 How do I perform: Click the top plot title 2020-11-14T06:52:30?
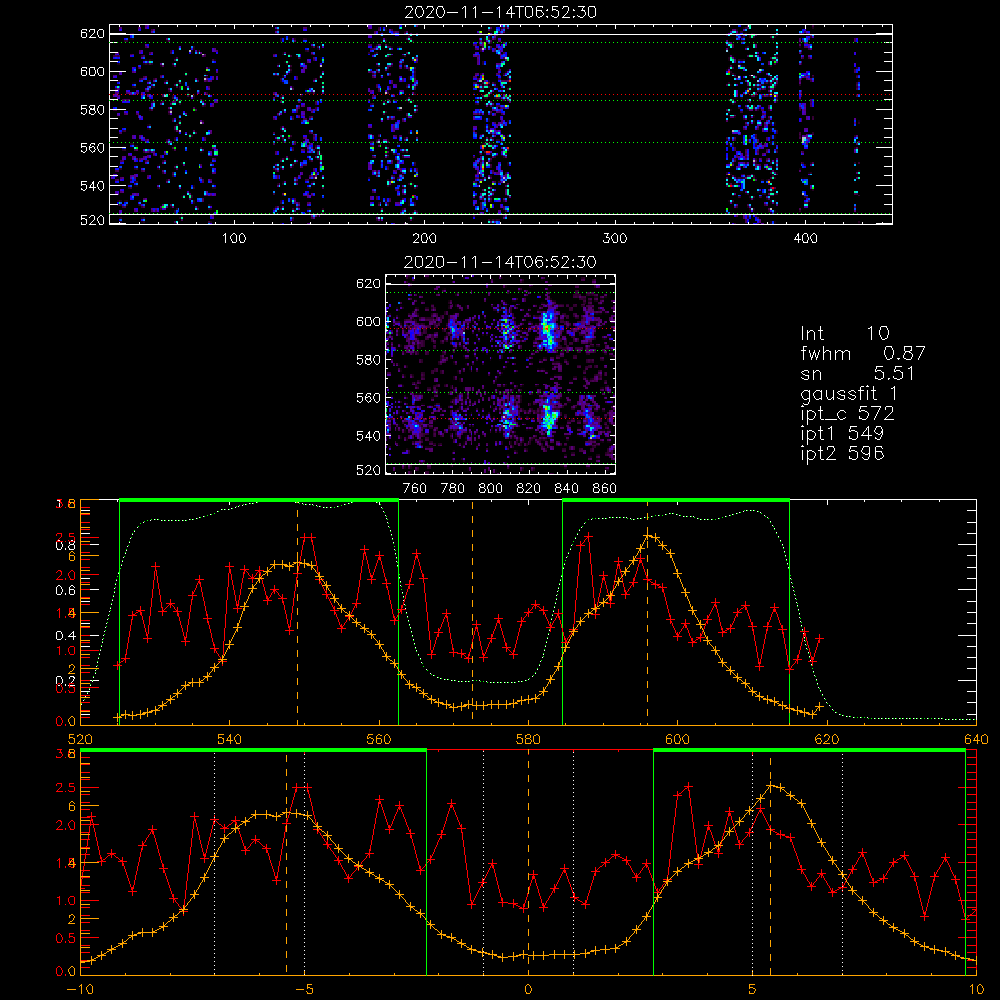coord(501,12)
